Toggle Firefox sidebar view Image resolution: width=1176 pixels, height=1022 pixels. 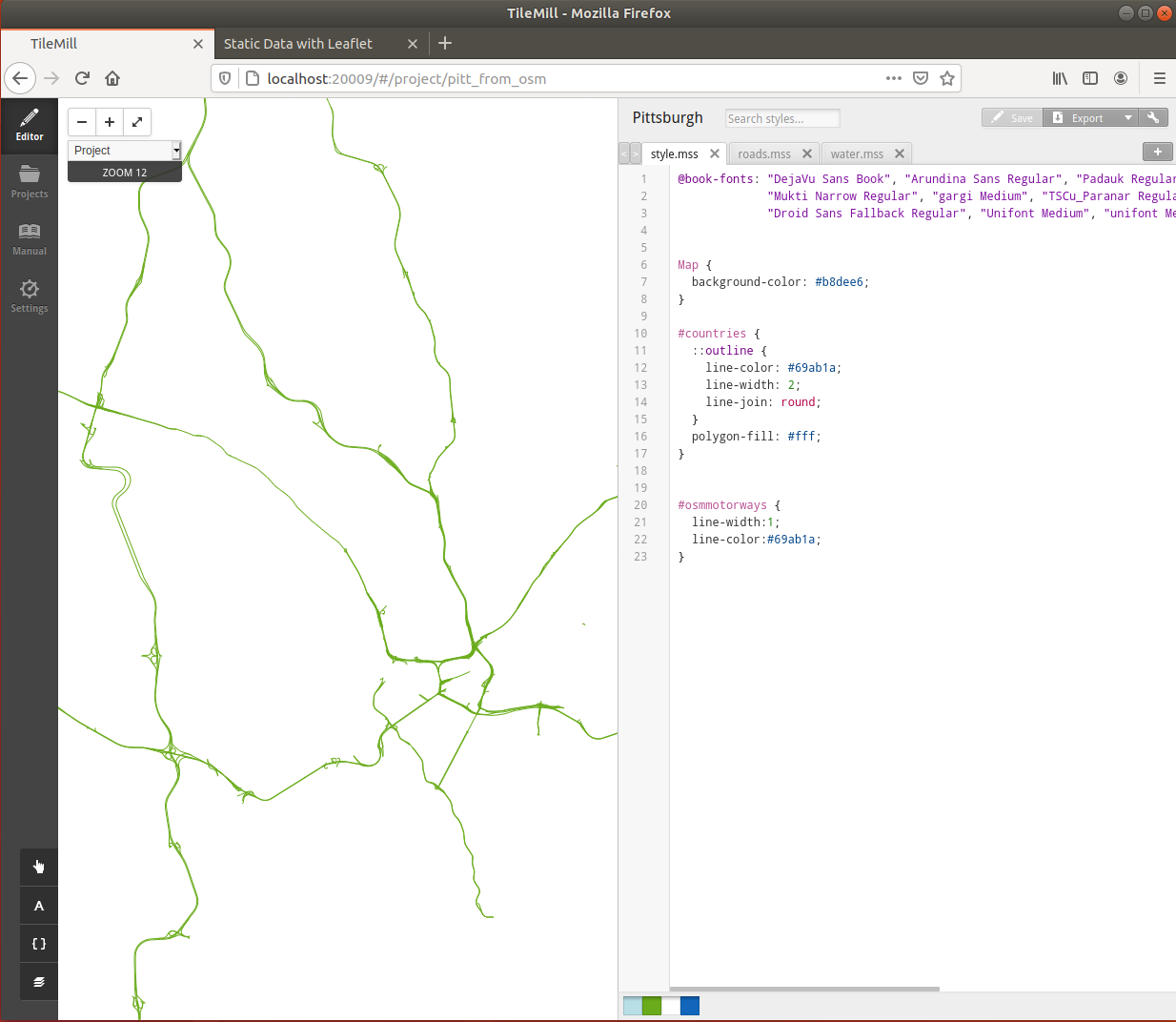[x=1090, y=78]
